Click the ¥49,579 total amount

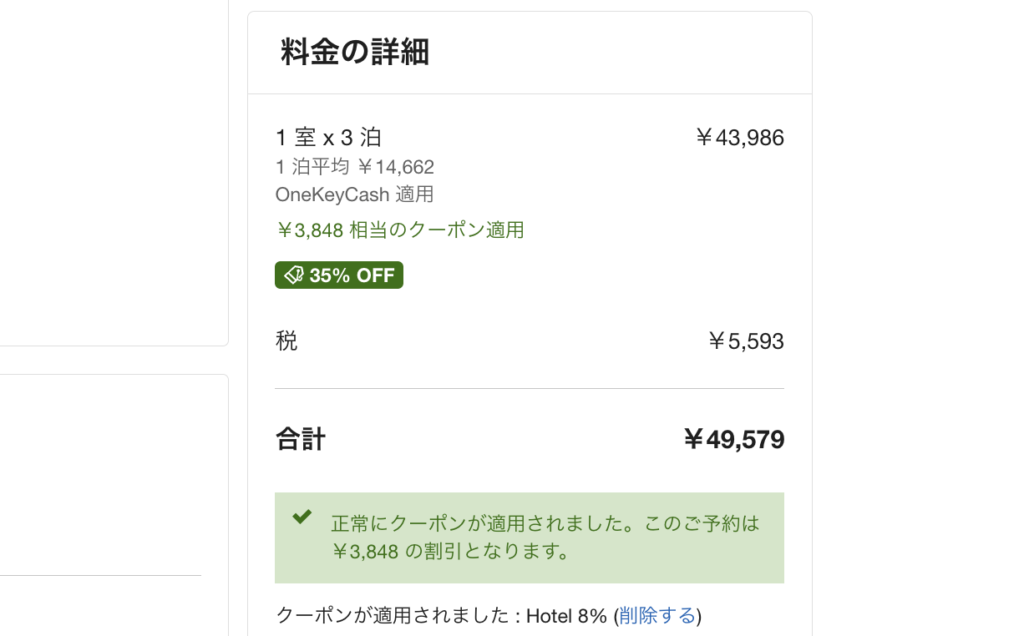734,439
